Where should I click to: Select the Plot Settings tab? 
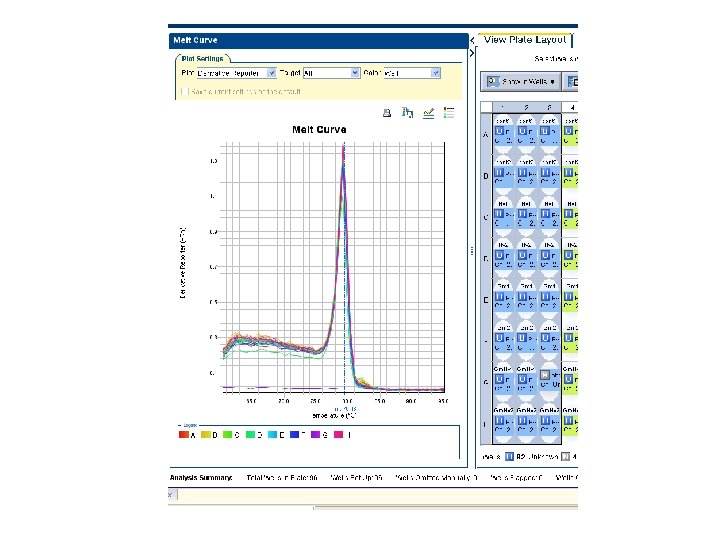point(202,58)
